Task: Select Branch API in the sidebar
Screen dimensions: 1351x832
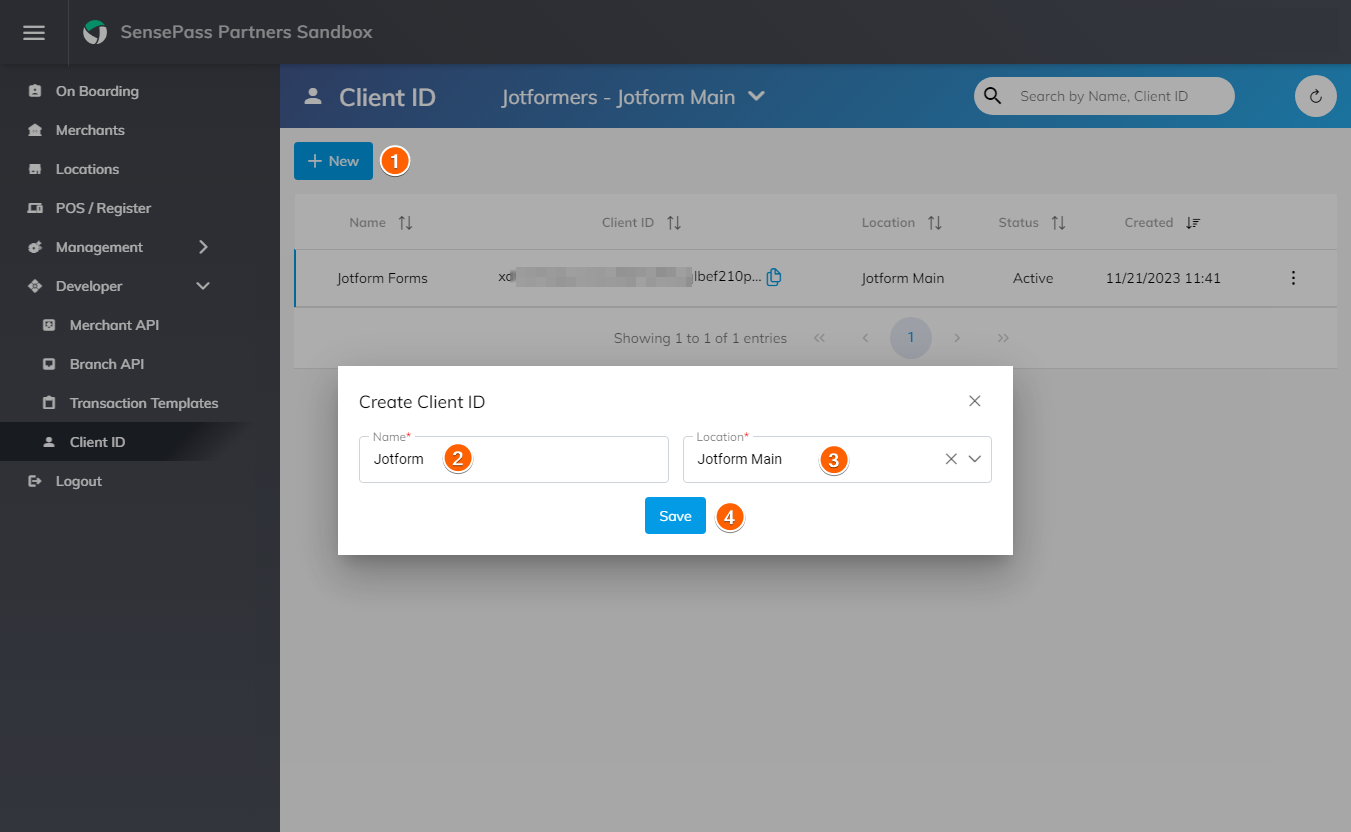Action: [x=107, y=364]
